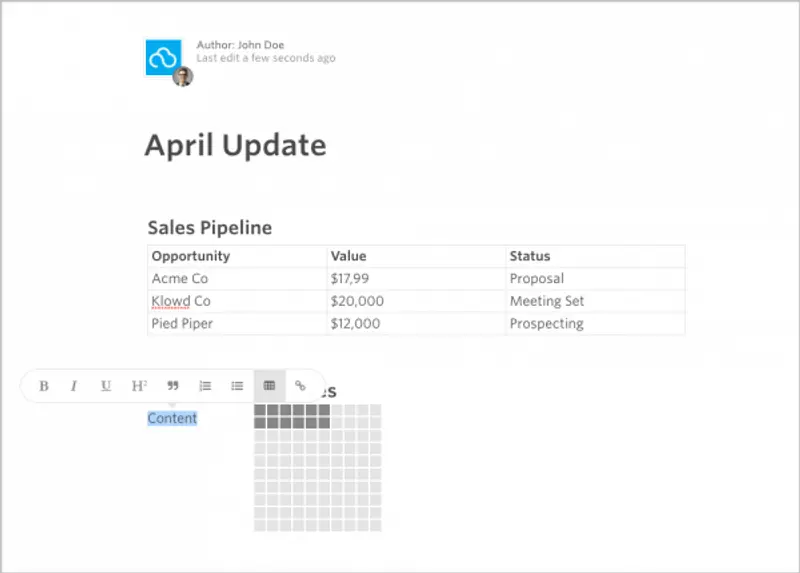The height and width of the screenshot is (573, 800).
Task: Click the author's profile photo
Action: point(182,77)
